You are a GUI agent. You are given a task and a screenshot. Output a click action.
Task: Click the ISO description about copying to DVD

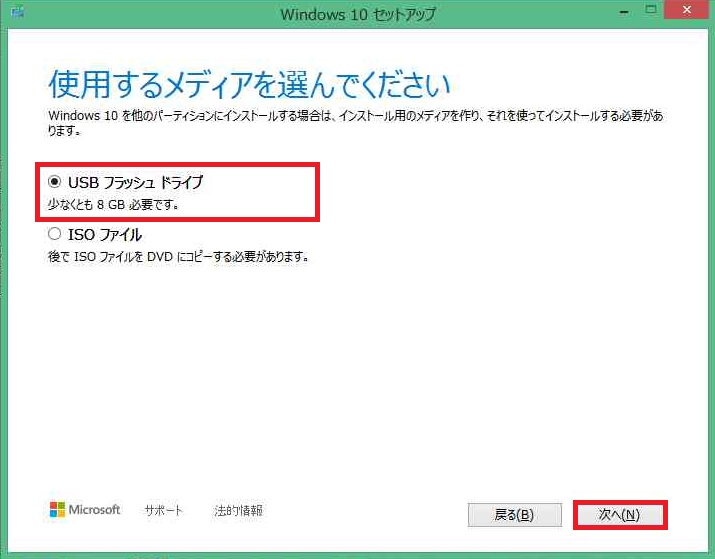pos(178,257)
